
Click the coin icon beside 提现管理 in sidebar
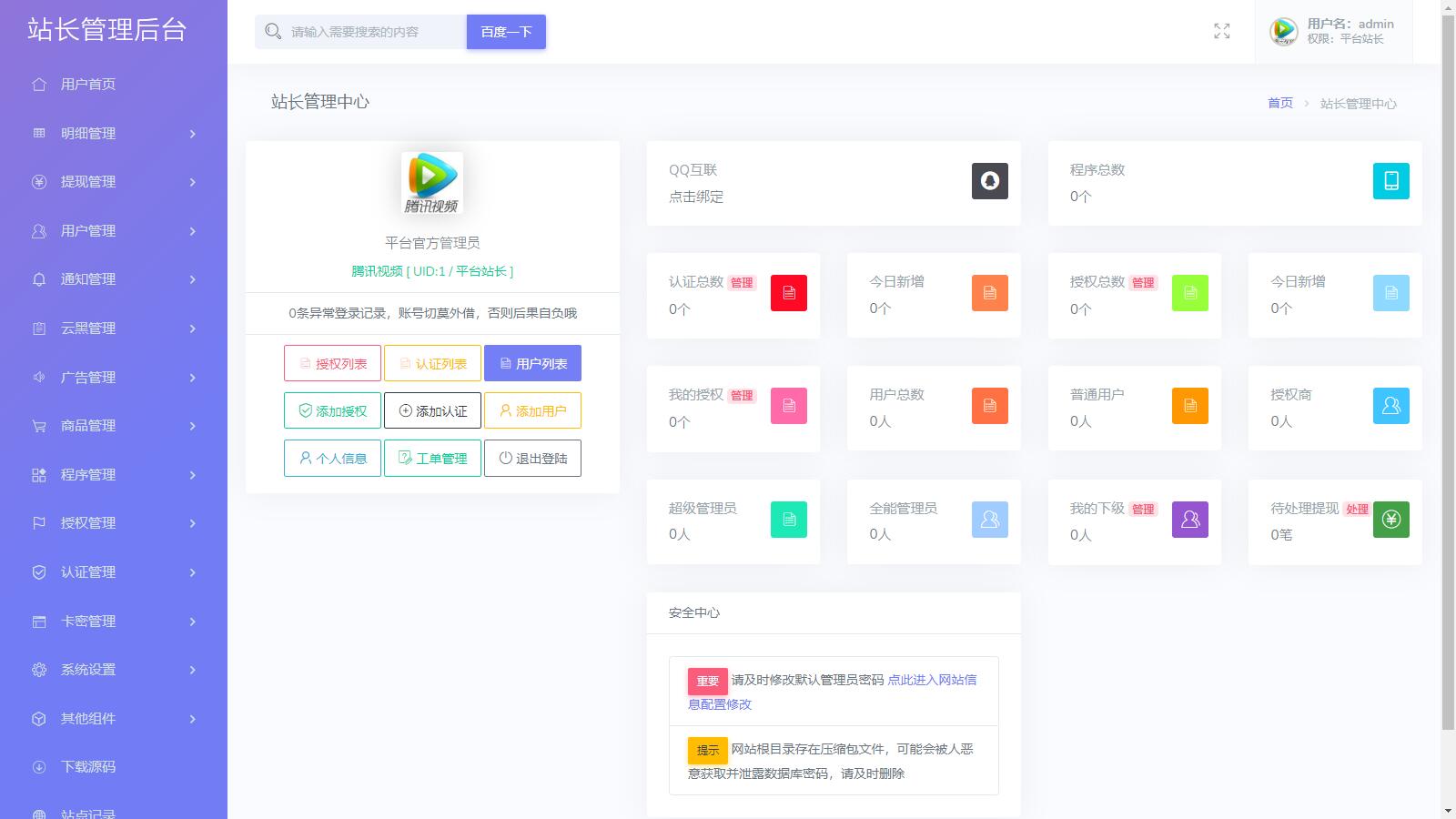click(37, 182)
